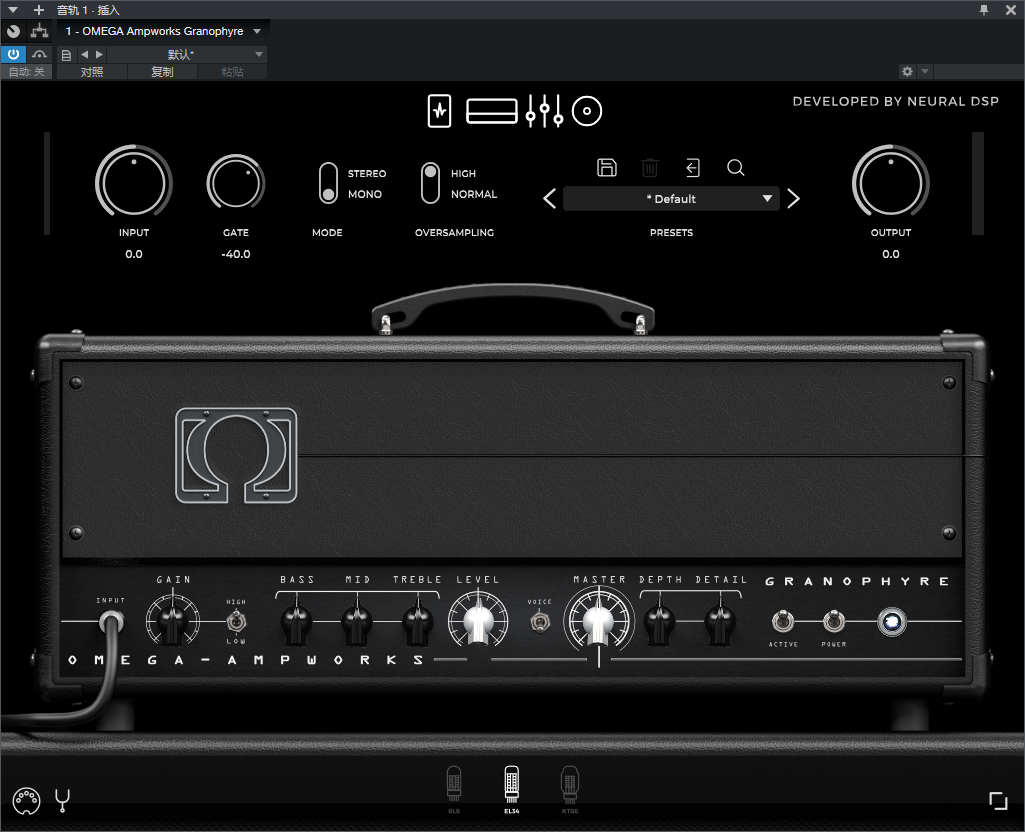This screenshot has height=832, width=1025.
Task: Click the amp Gain knob
Action: click(173, 621)
